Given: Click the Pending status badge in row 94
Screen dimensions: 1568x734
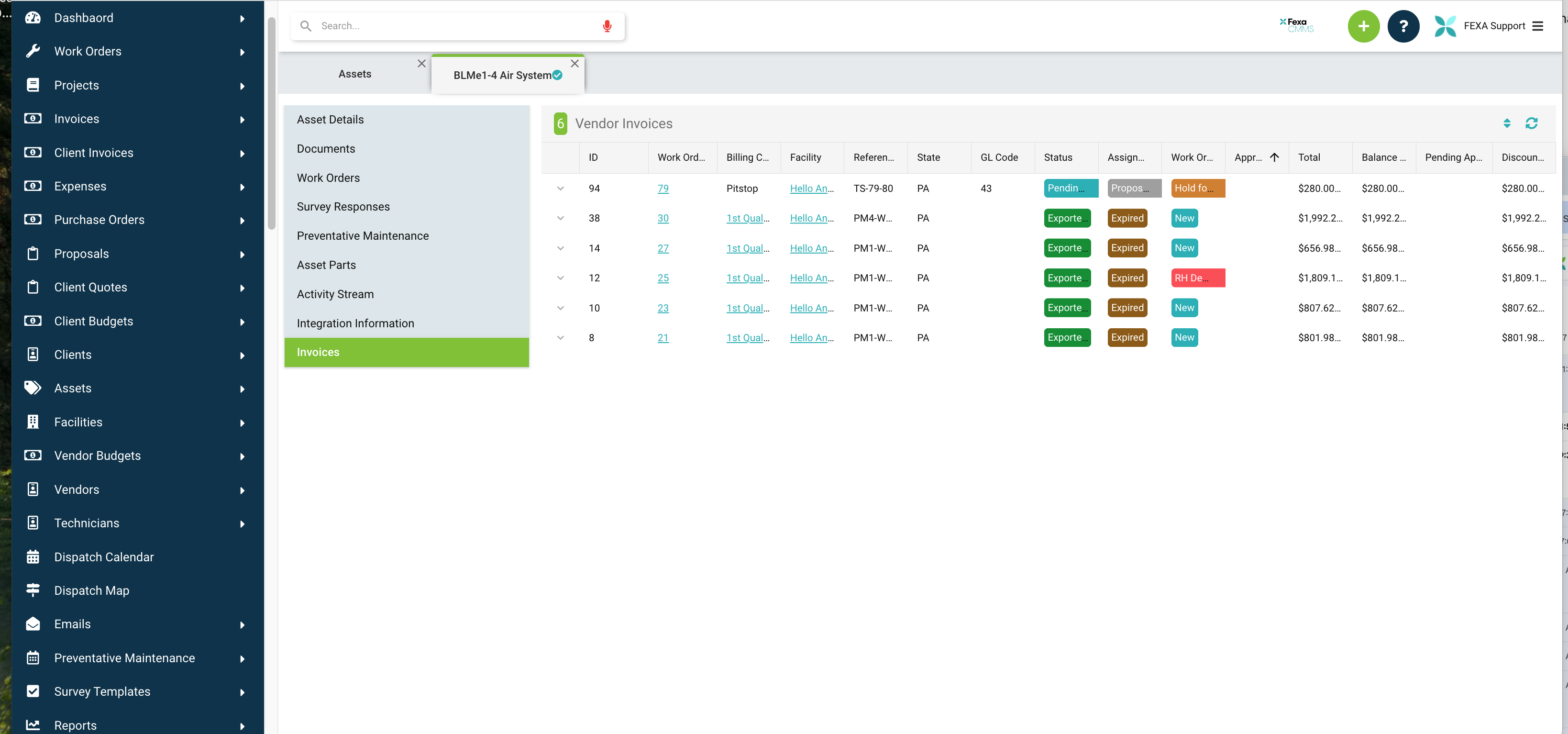Looking at the screenshot, I should pos(1071,188).
